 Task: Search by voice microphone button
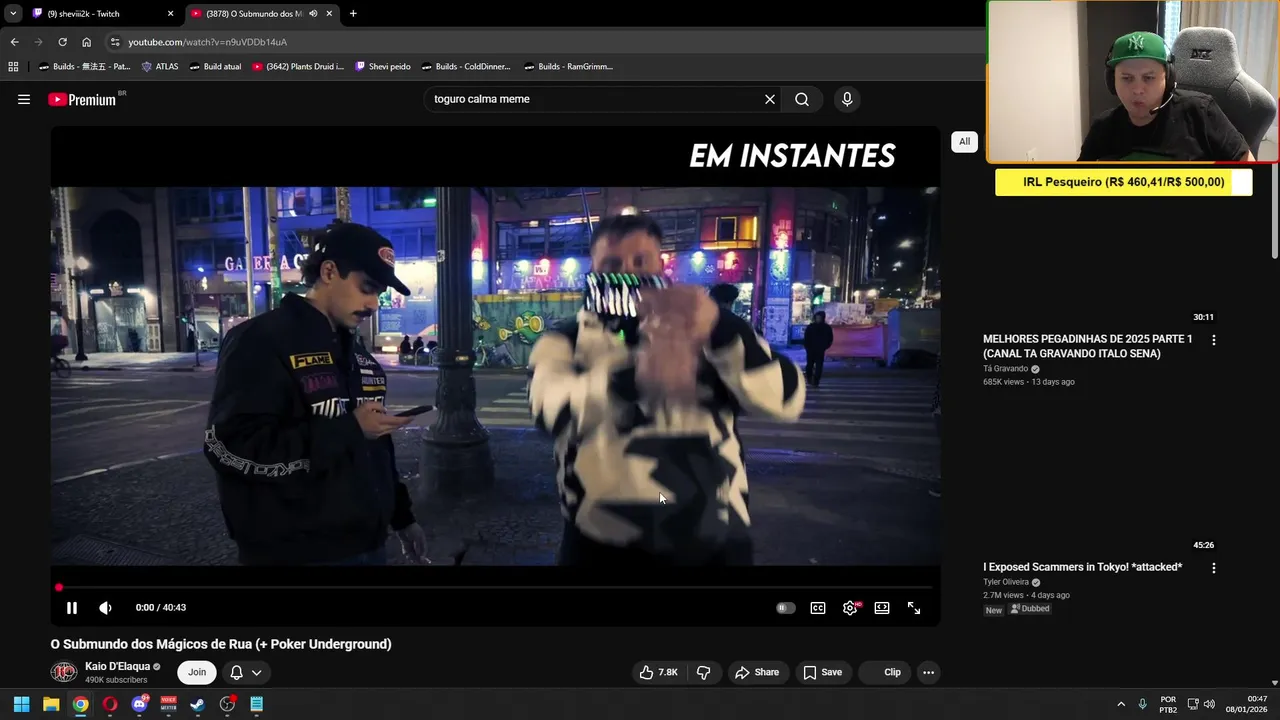point(847,99)
